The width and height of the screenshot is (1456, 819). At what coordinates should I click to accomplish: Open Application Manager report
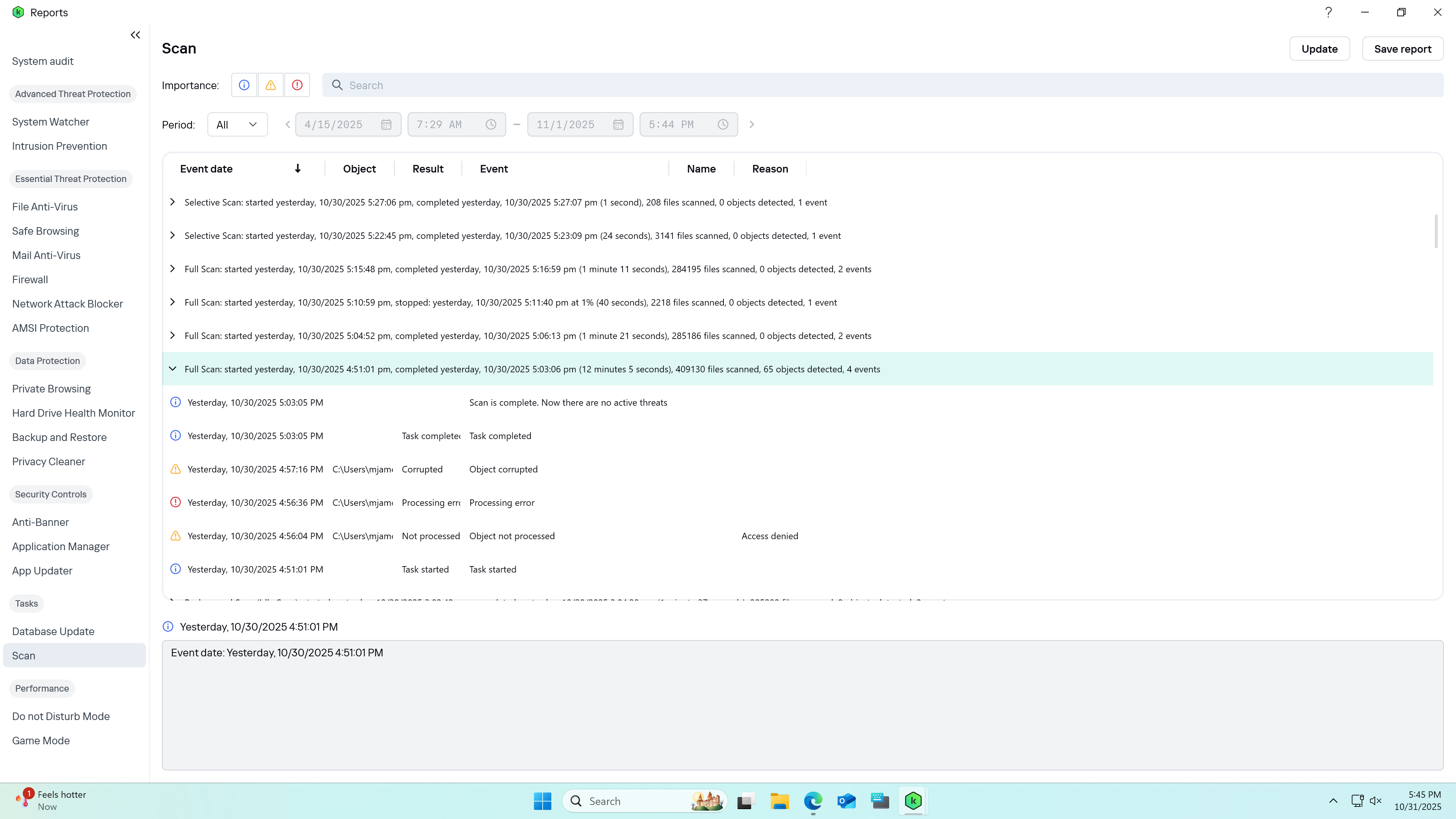(x=61, y=546)
